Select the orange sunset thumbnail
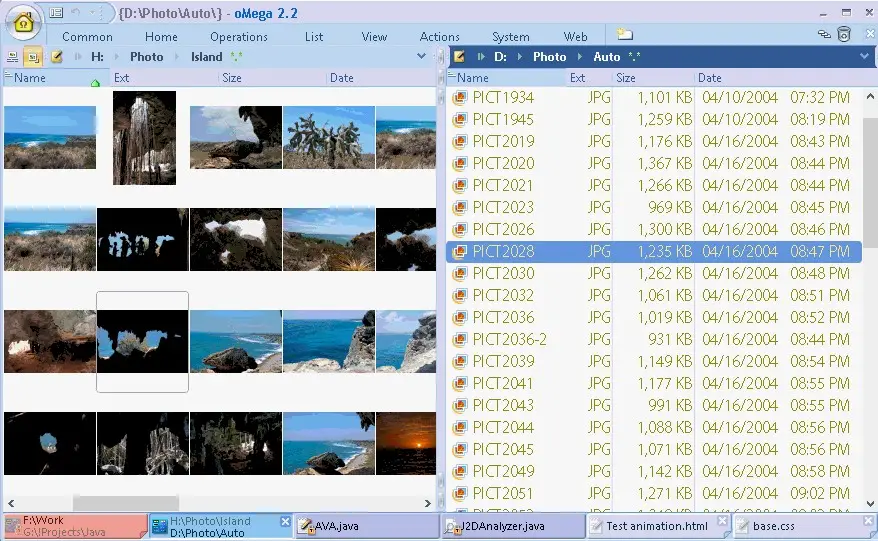 (x=406, y=444)
